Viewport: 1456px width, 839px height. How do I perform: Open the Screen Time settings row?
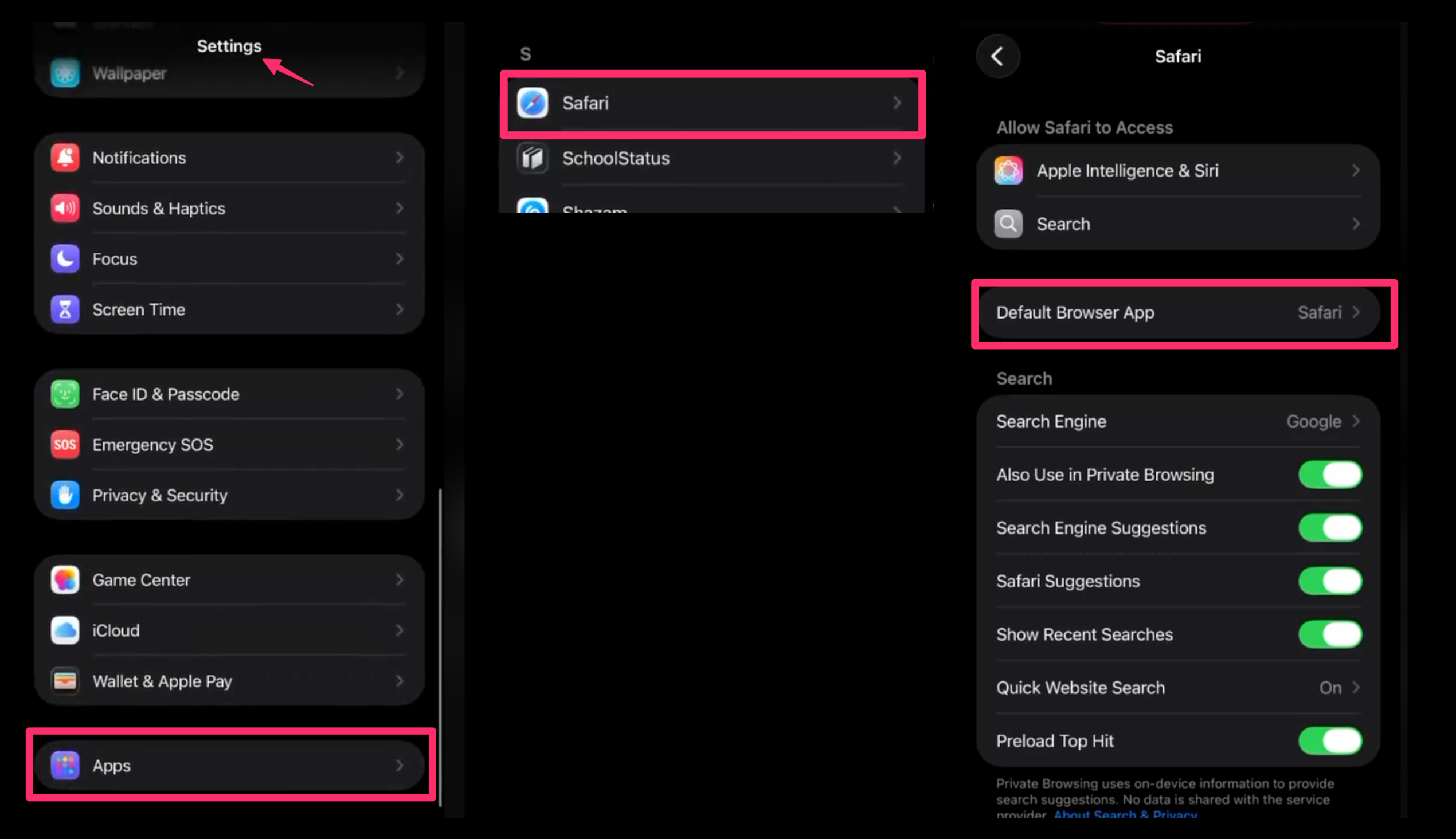(229, 309)
